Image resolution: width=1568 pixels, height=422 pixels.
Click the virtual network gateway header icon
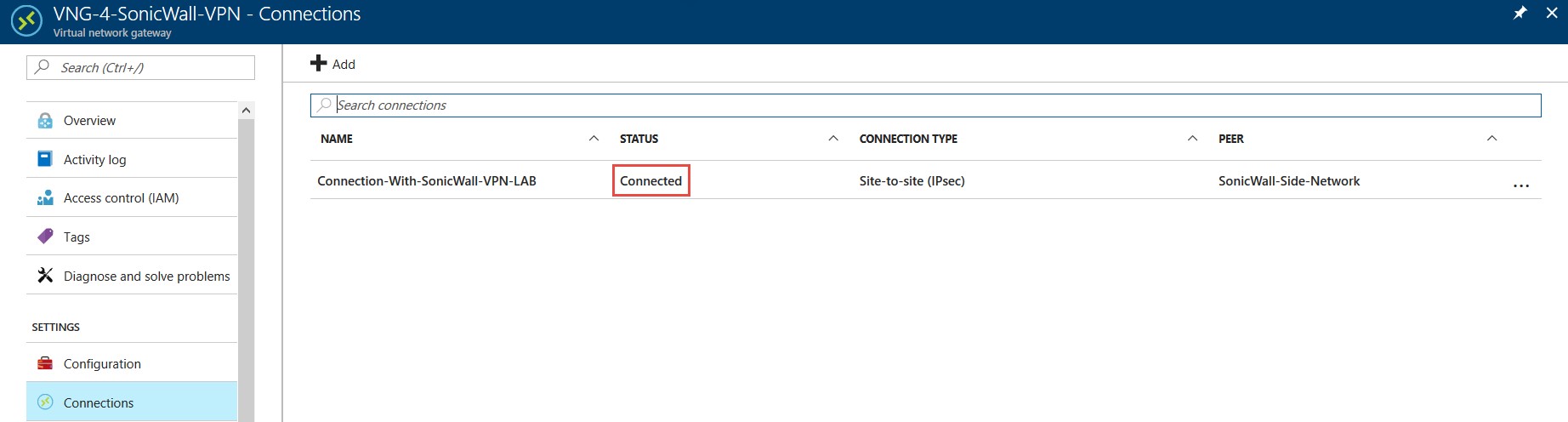pos(26,21)
